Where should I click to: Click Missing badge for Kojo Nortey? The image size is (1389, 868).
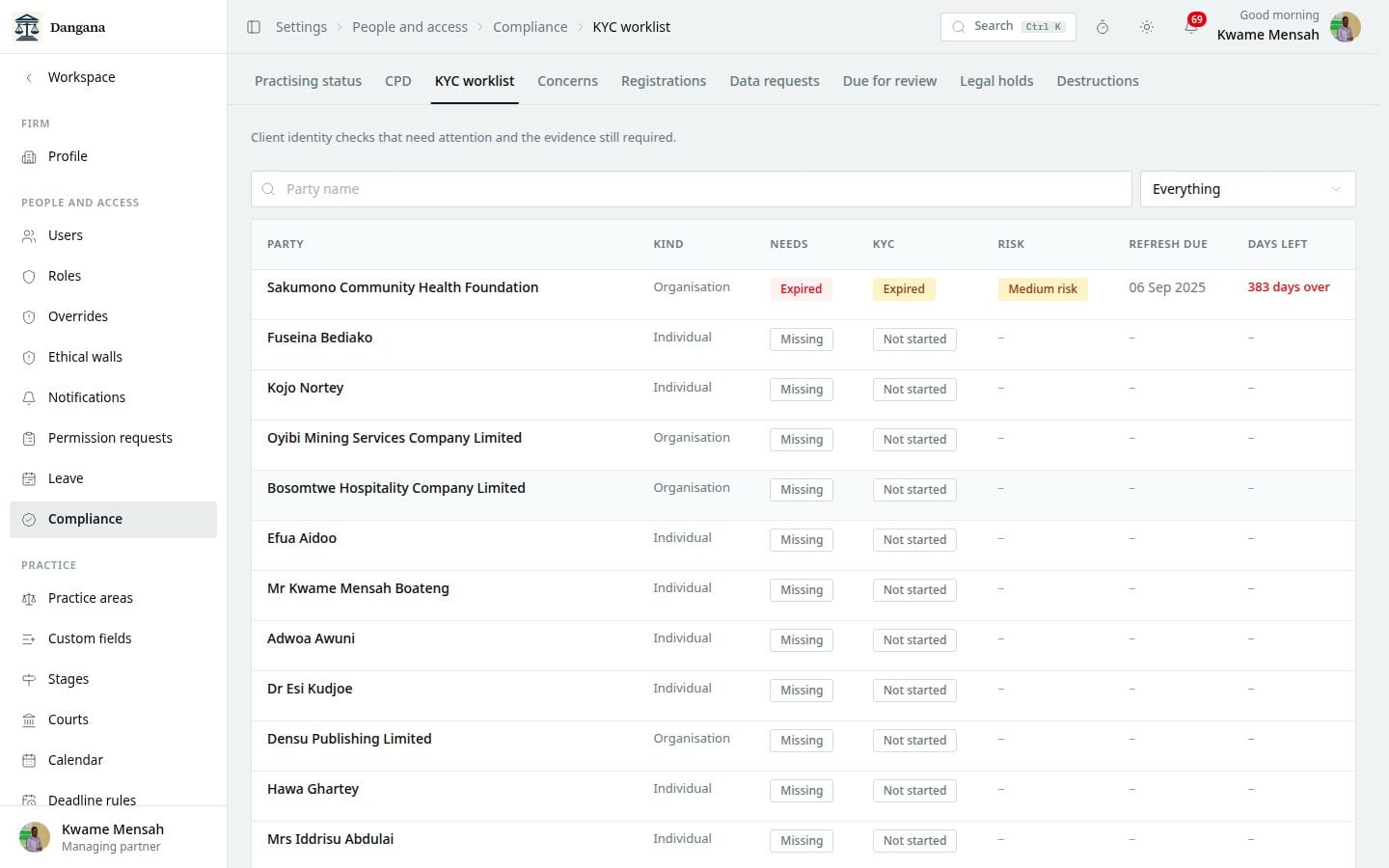pyautogui.click(x=802, y=390)
